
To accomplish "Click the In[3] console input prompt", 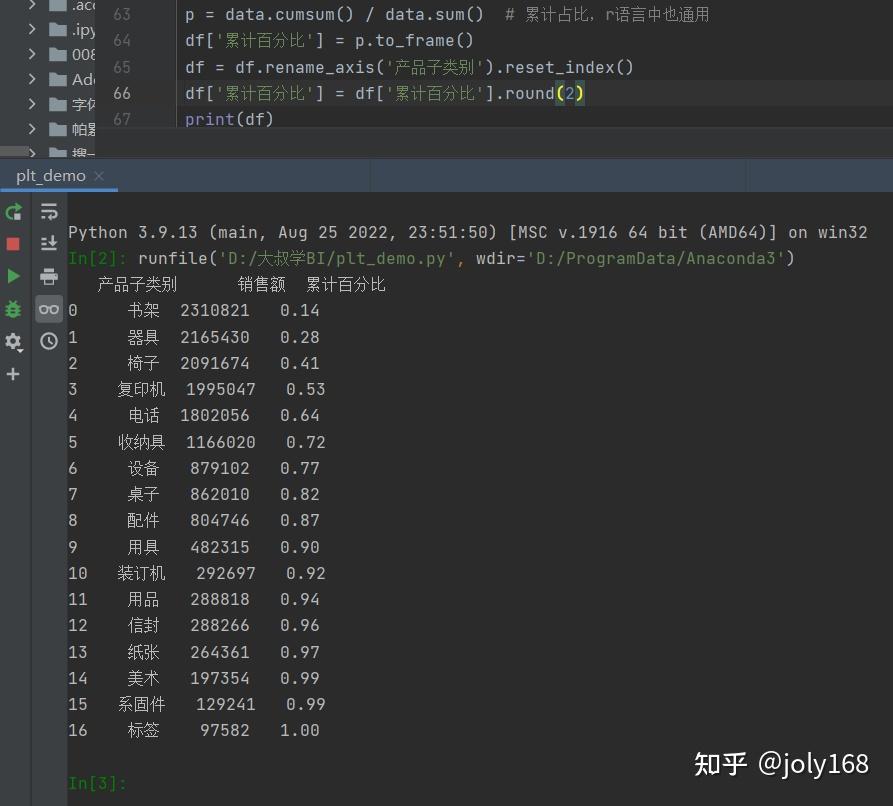I will 97,783.
